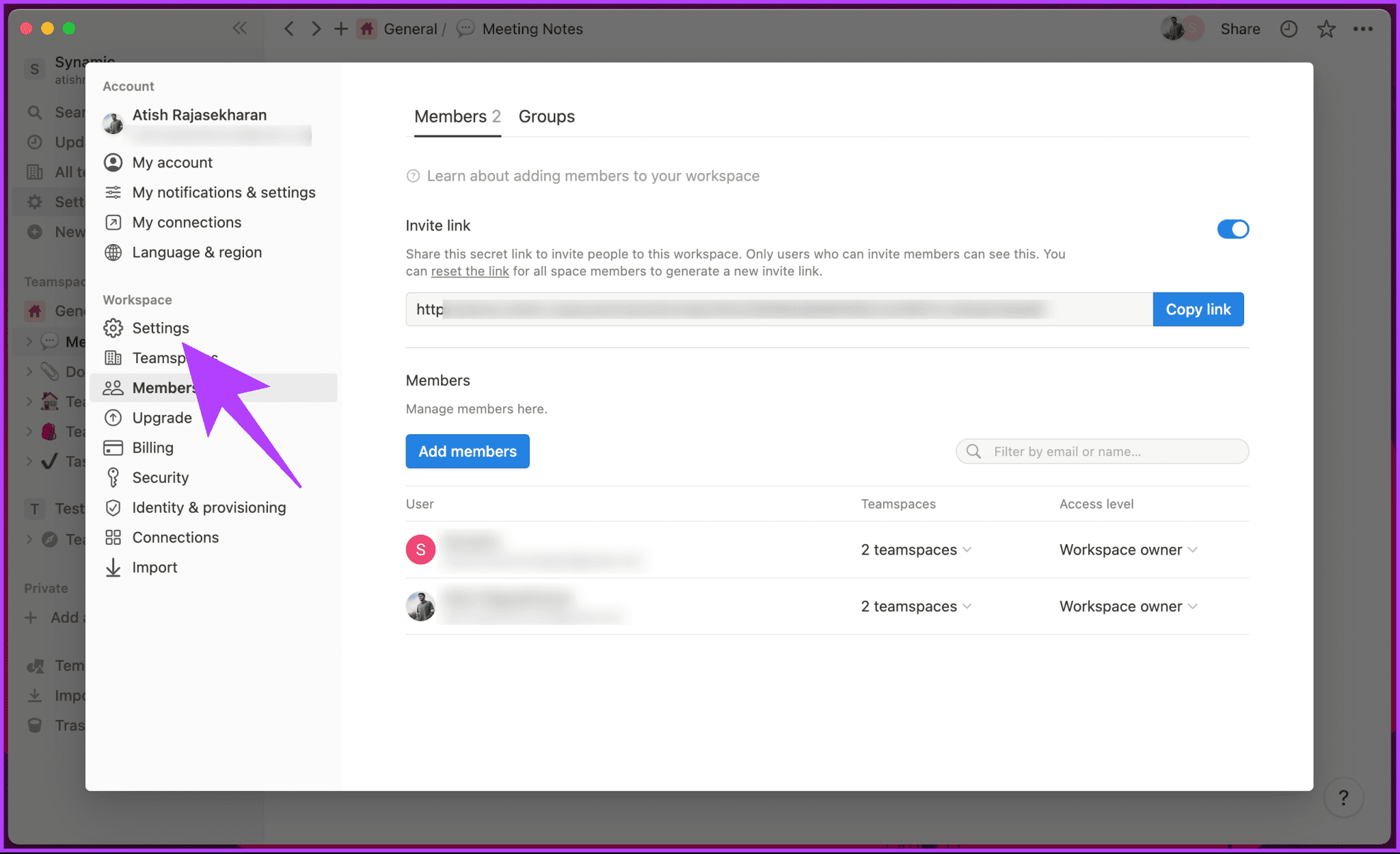Click the Import icon in workspace

tap(113, 567)
